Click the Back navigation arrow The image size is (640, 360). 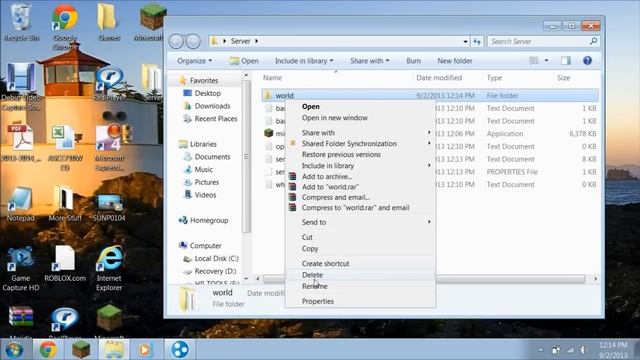[176, 41]
